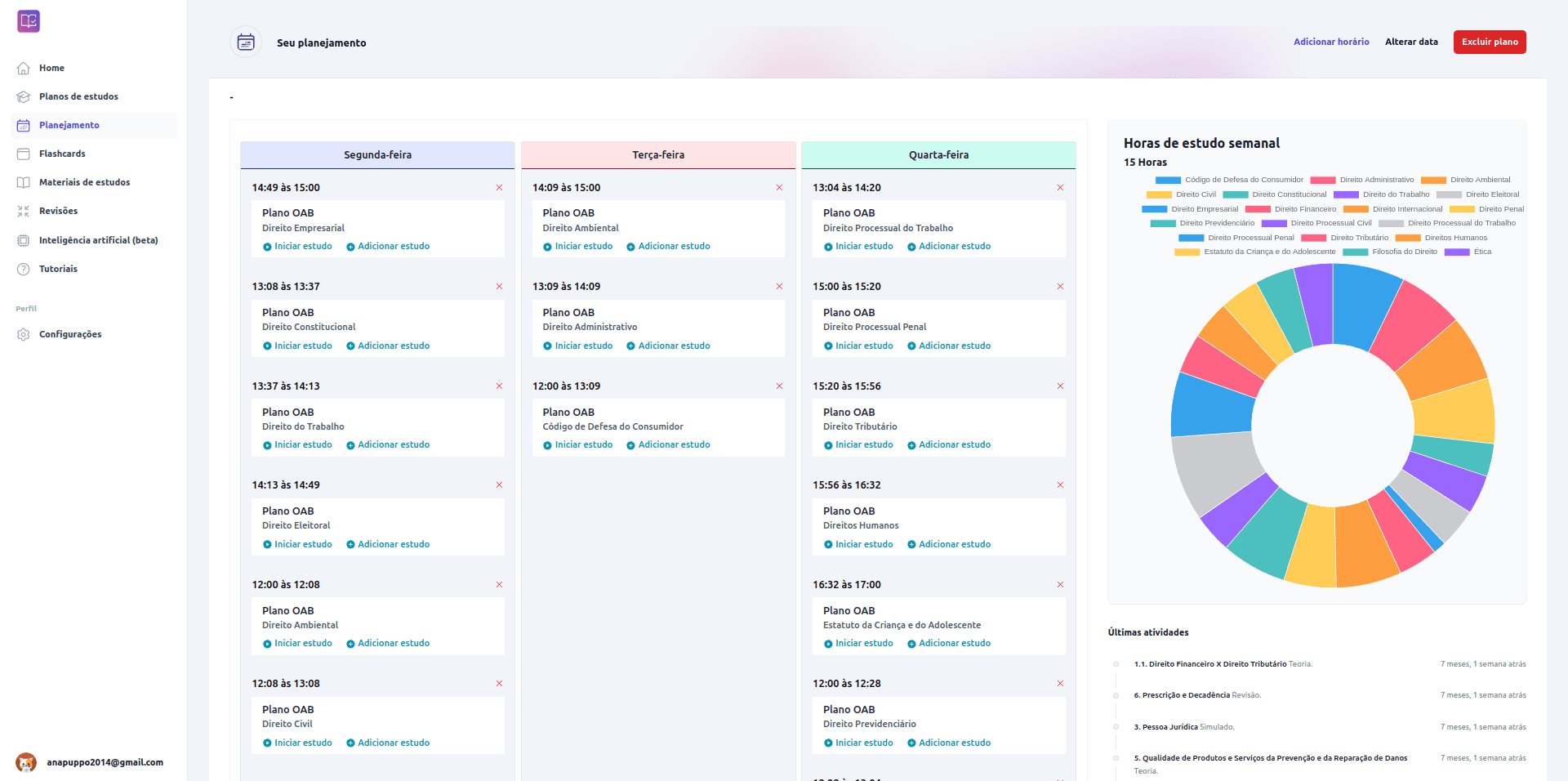Click the Home sidebar icon
This screenshot has width=1568, height=781.
(24, 68)
